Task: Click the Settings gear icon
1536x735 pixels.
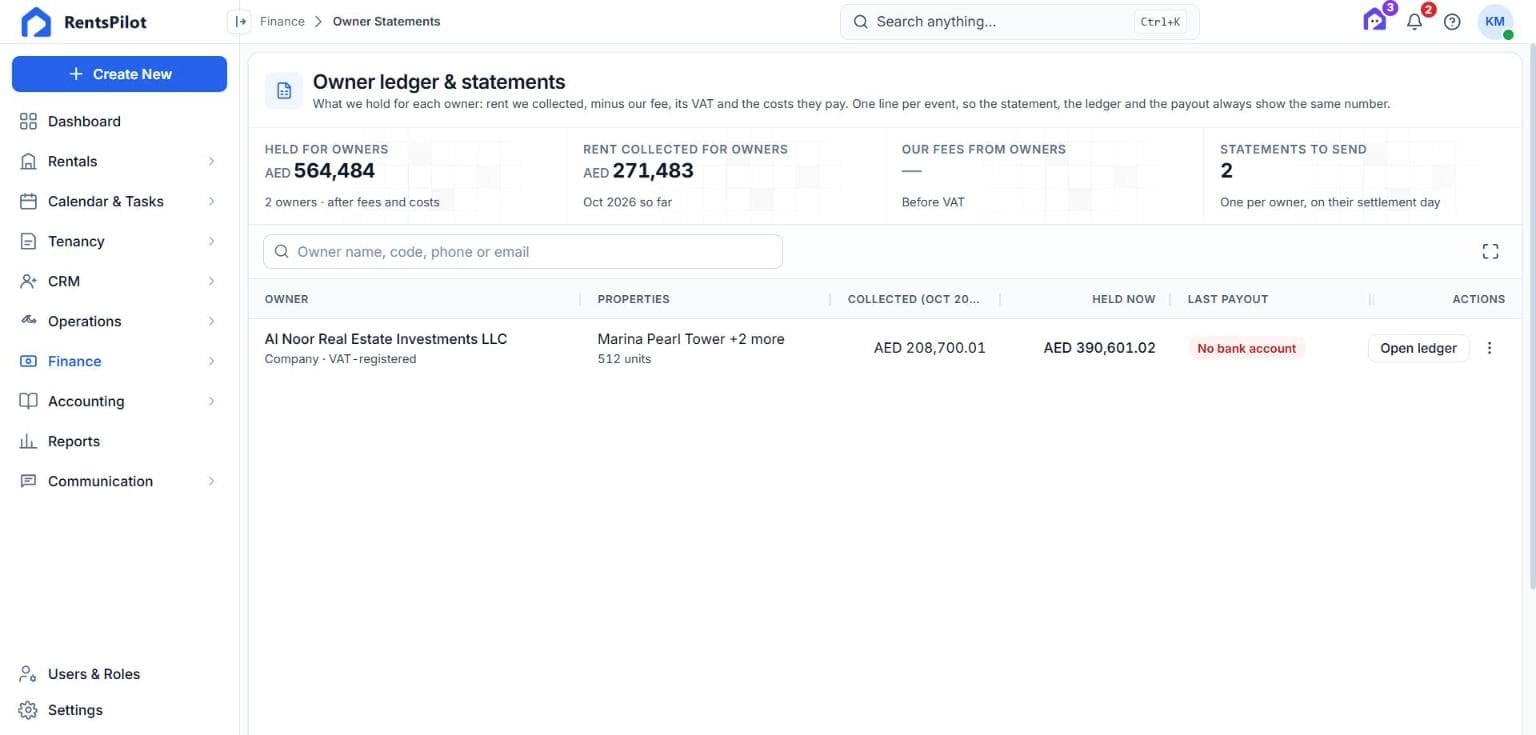Action: pyautogui.click(x=28, y=710)
